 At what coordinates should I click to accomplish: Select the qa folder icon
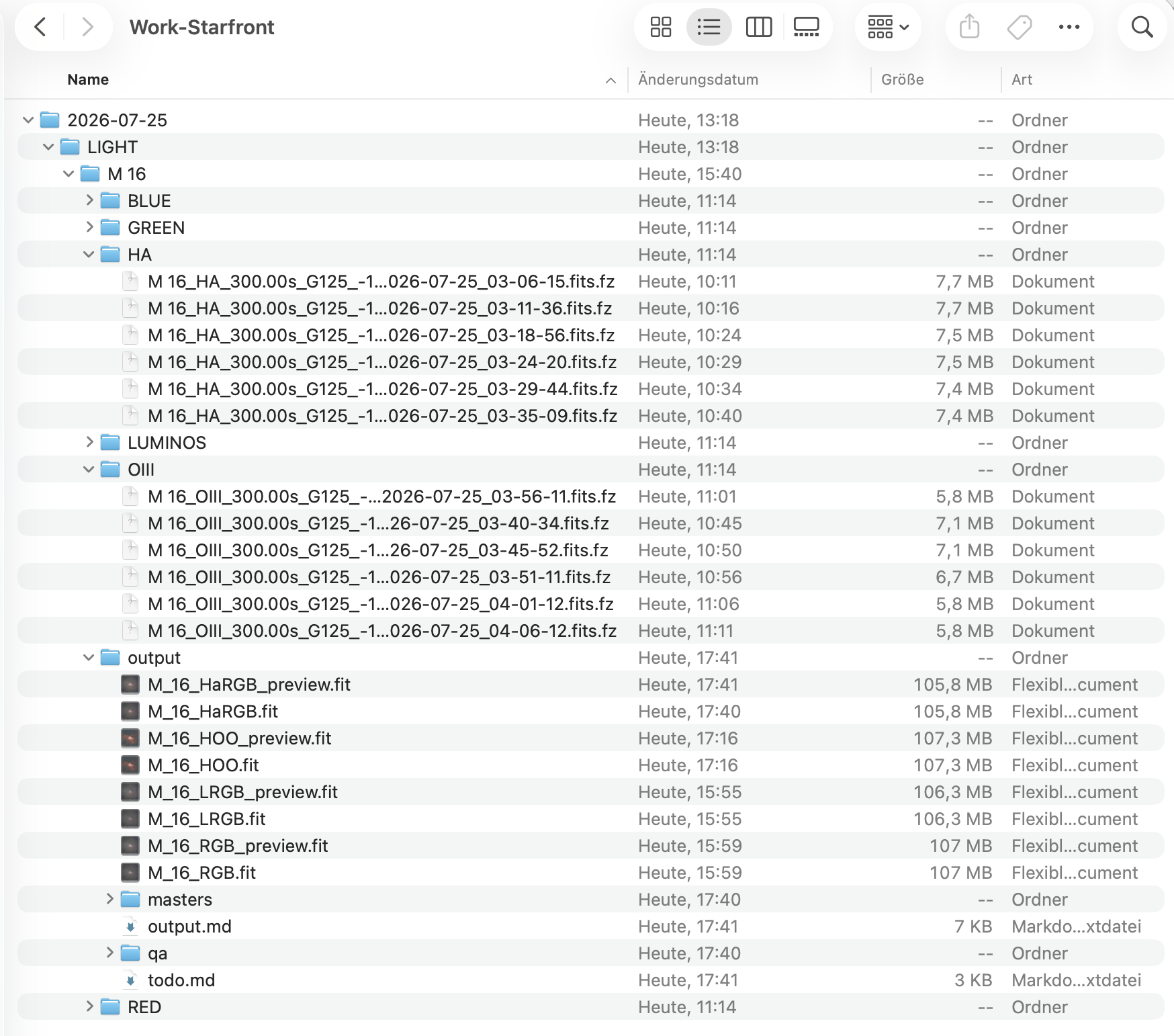[x=130, y=953]
